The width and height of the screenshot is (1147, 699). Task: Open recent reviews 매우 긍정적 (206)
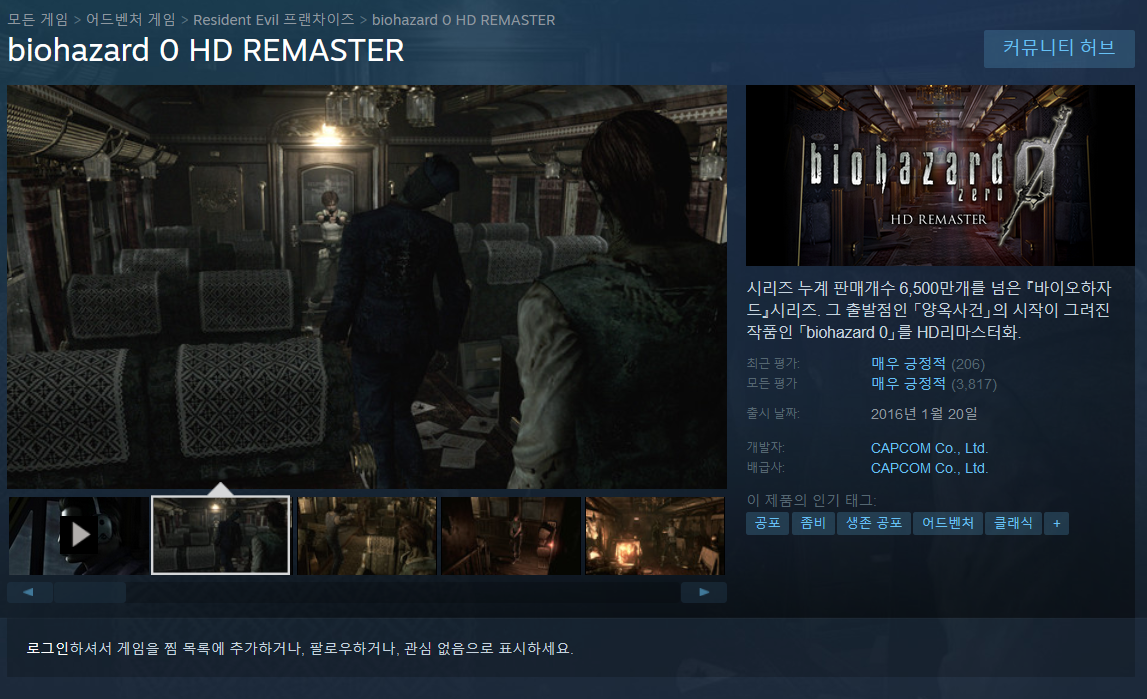928,364
